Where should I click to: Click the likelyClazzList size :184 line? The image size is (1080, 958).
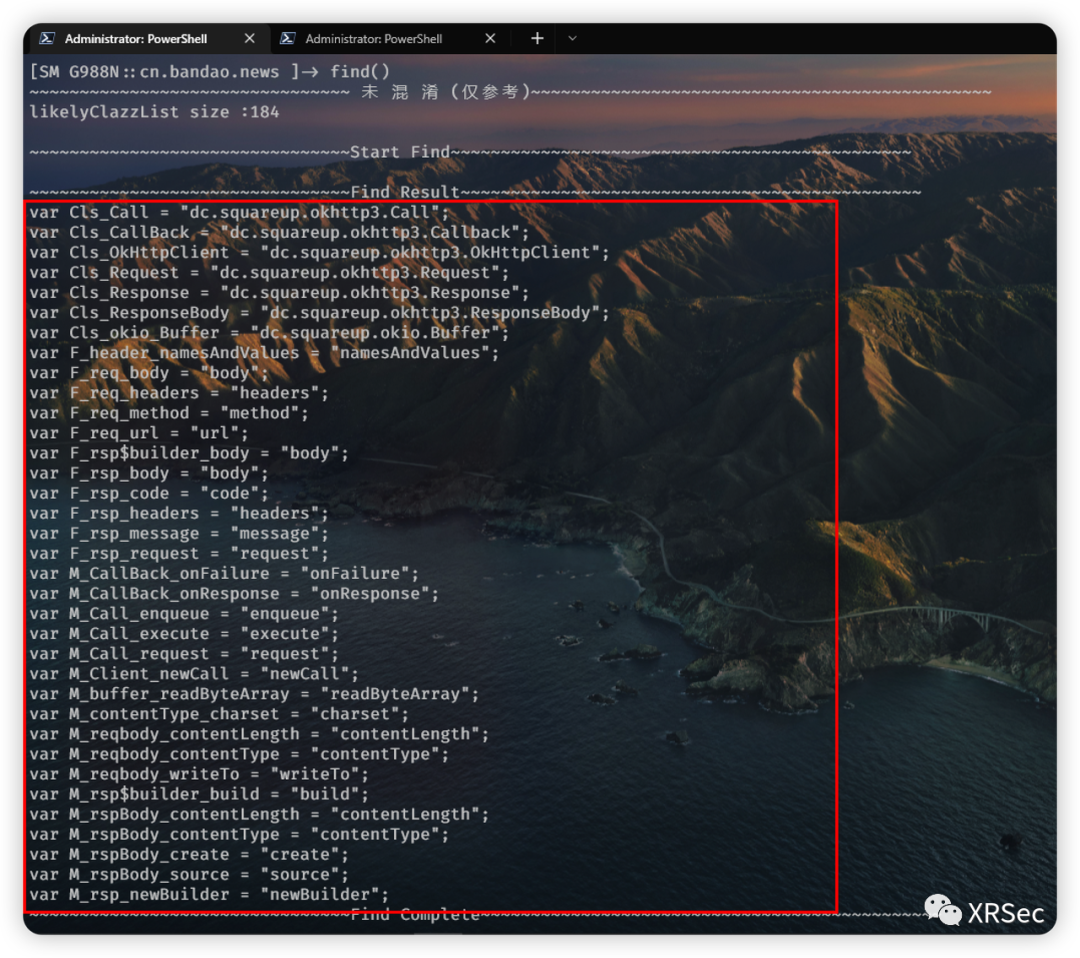pos(154,112)
